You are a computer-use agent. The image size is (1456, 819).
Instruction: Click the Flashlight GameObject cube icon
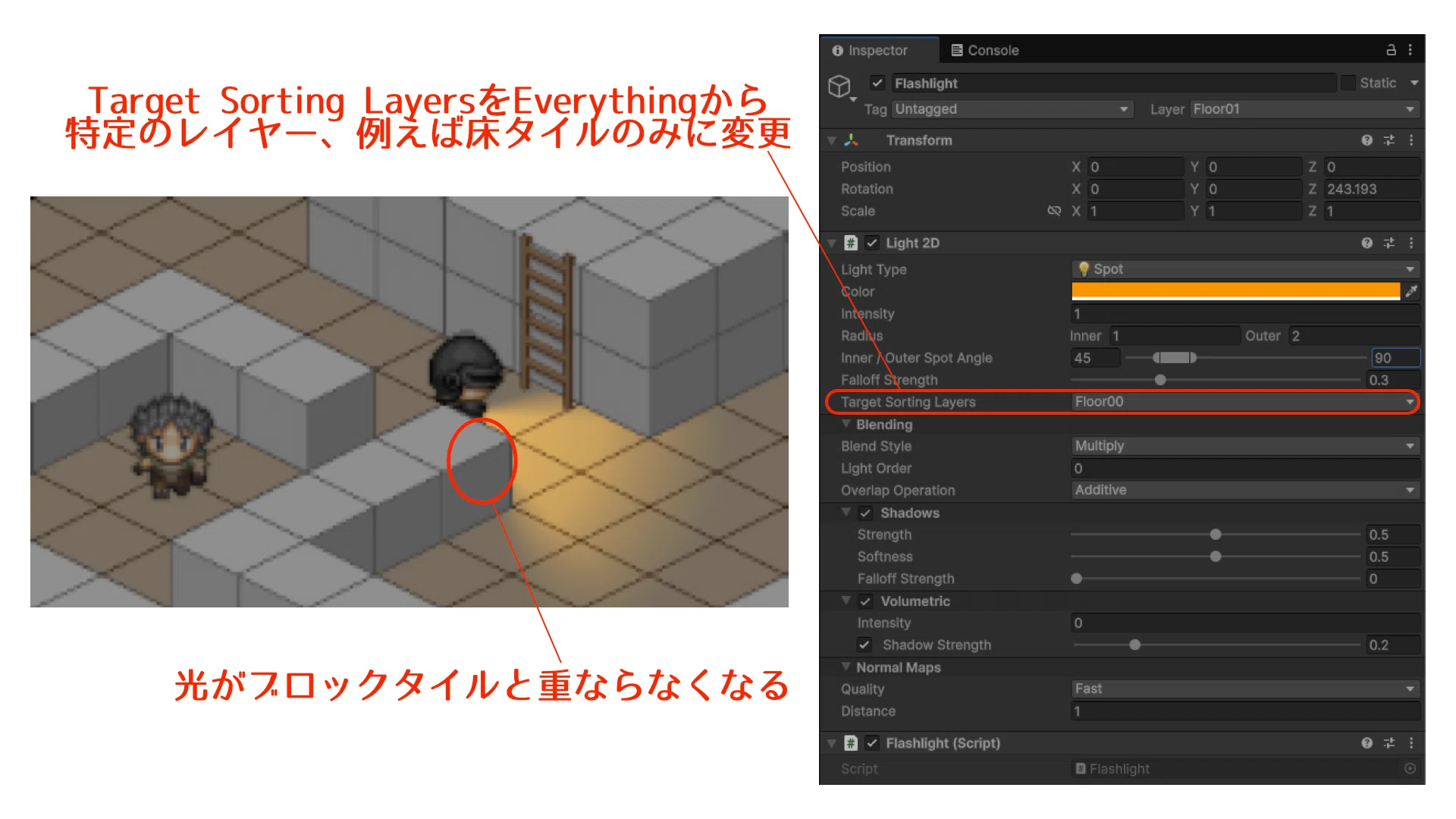(x=839, y=86)
